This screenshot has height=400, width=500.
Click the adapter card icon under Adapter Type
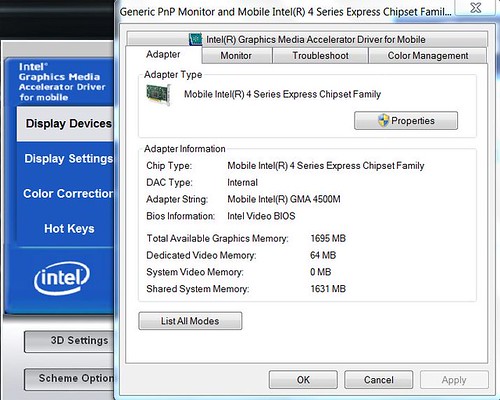click(159, 94)
